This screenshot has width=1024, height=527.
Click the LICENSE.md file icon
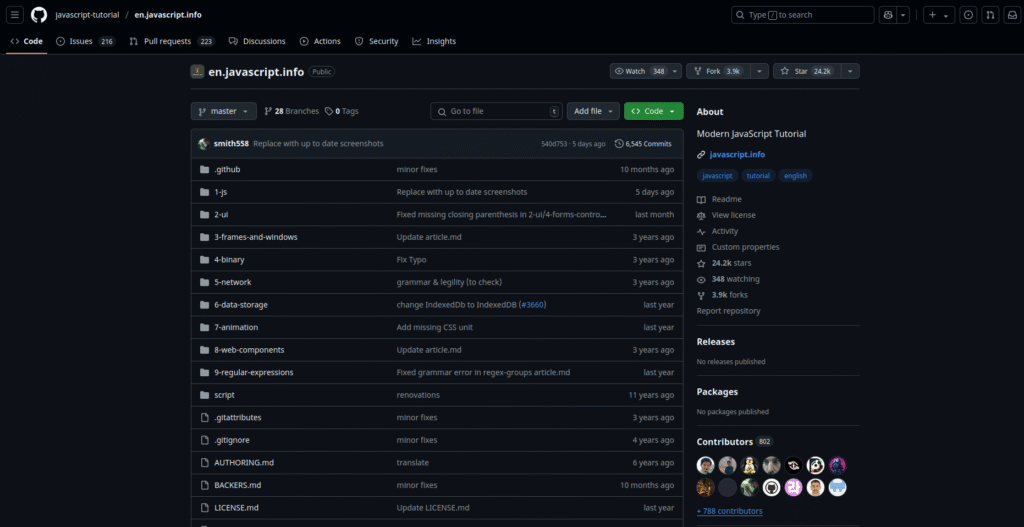click(204, 507)
